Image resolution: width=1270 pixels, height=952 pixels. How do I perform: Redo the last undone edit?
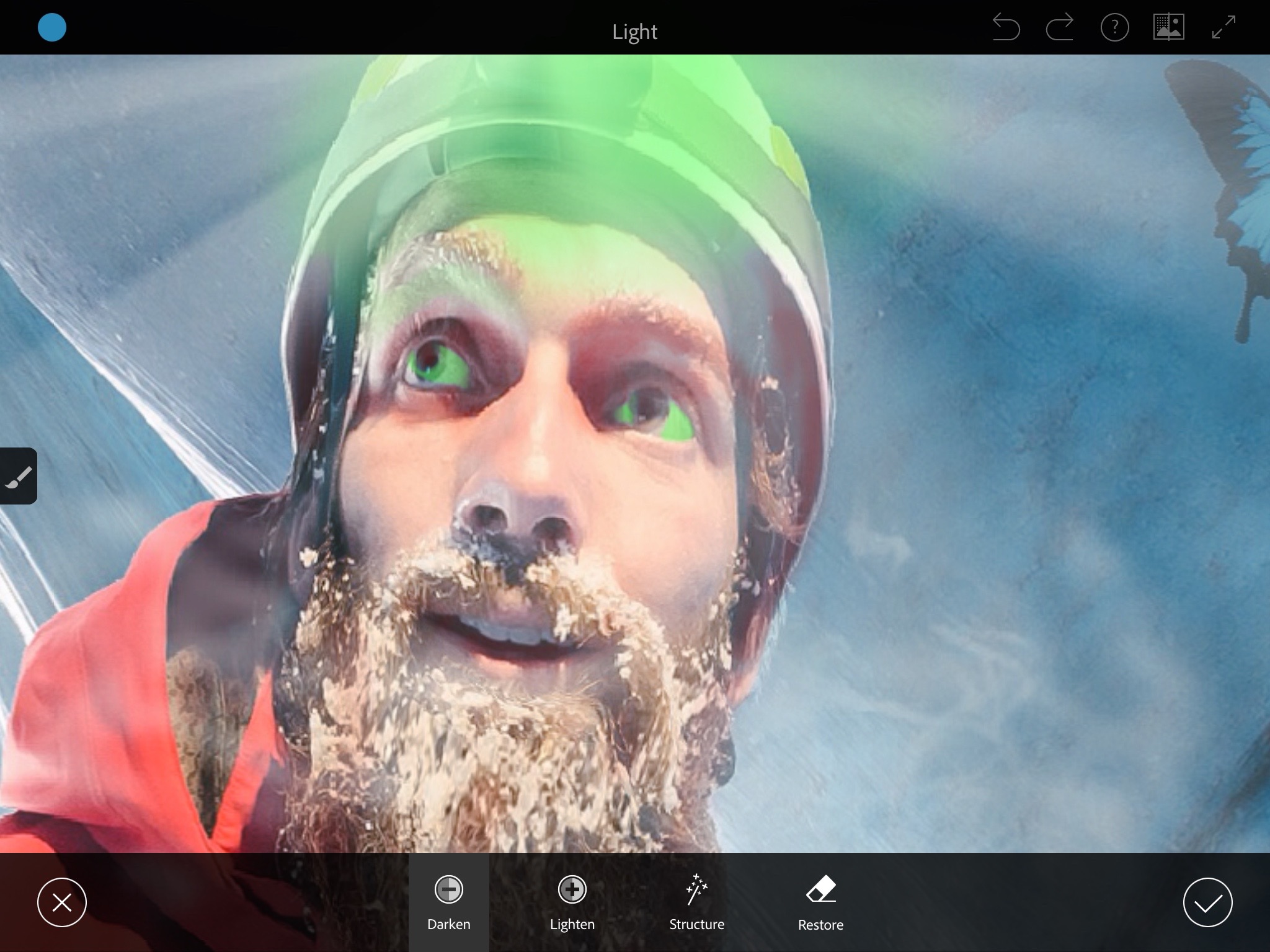point(1060,28)
